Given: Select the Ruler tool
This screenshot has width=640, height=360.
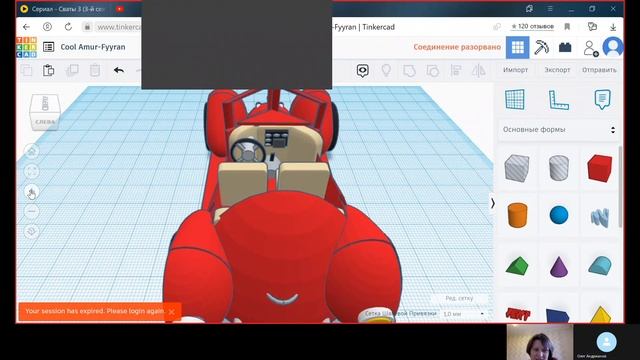Looking at the screenshot, I should [x=558, y=100].
